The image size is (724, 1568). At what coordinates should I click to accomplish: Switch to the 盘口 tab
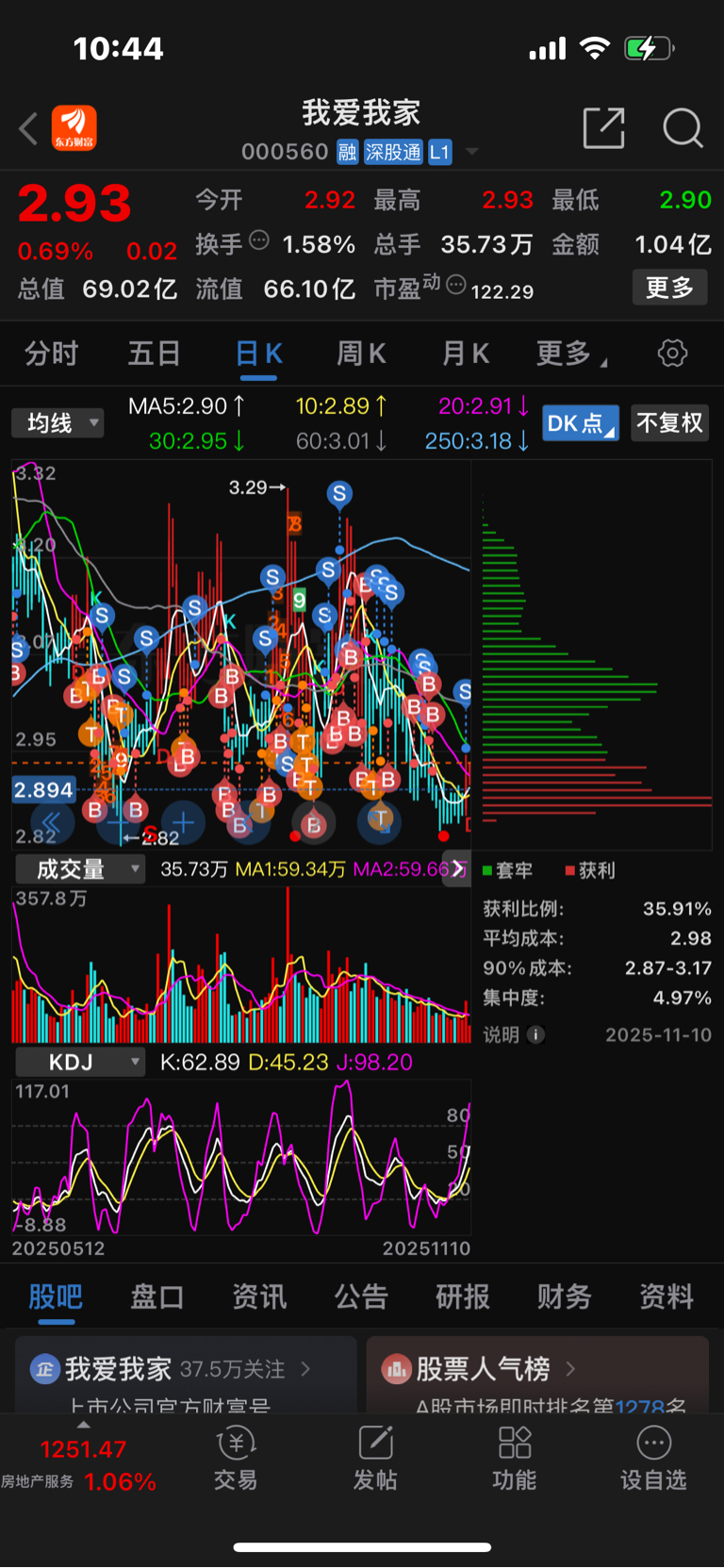[157, 1296]
